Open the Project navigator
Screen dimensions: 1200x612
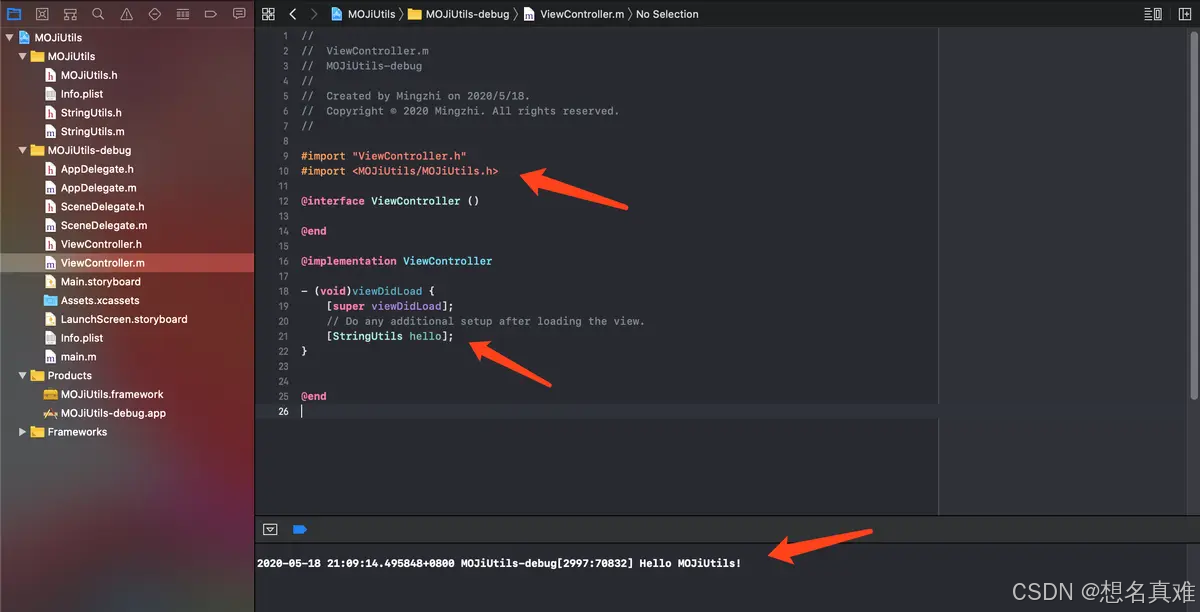(14, 13)
